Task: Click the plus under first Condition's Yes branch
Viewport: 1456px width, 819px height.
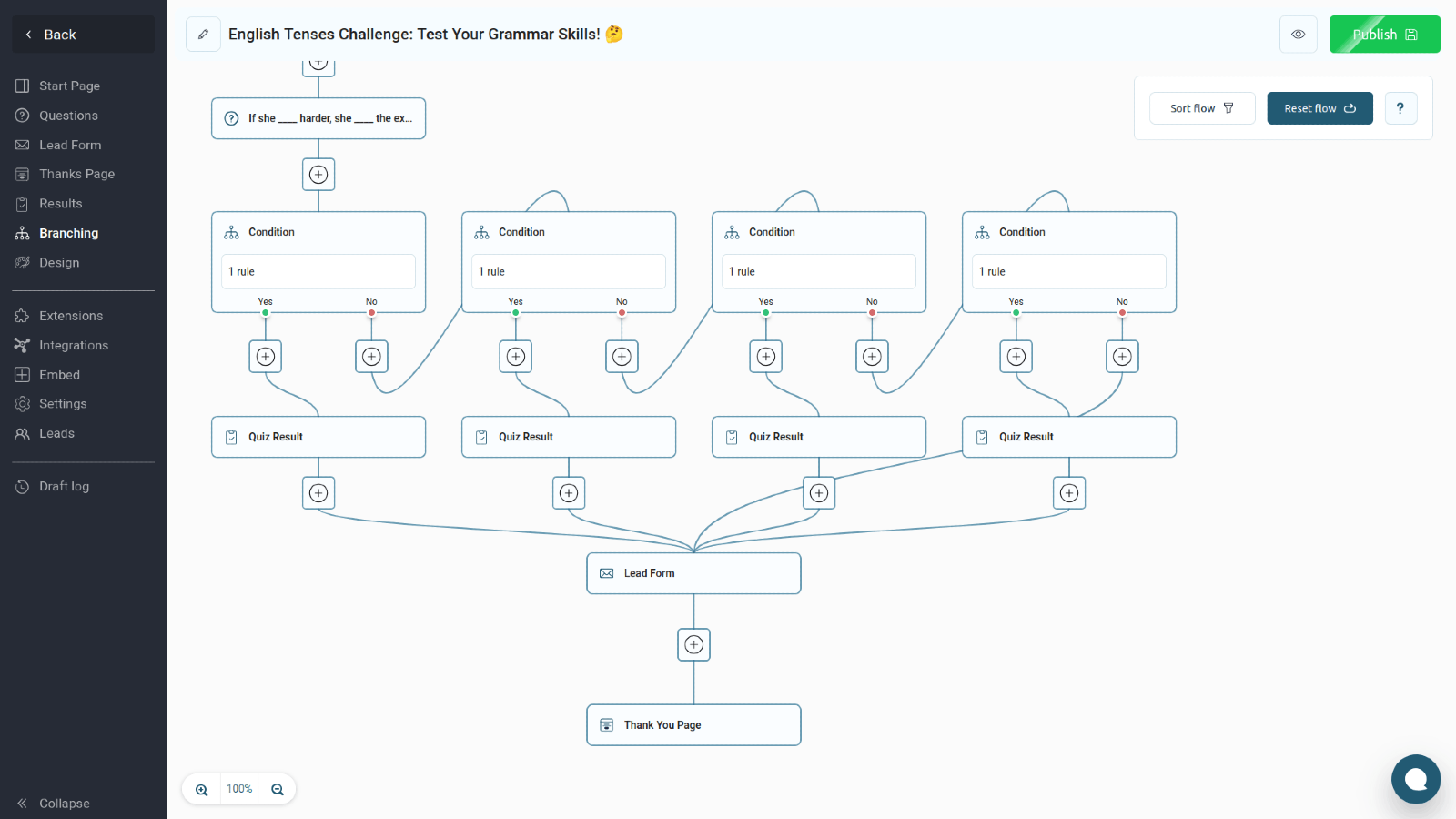Action: 266,357
